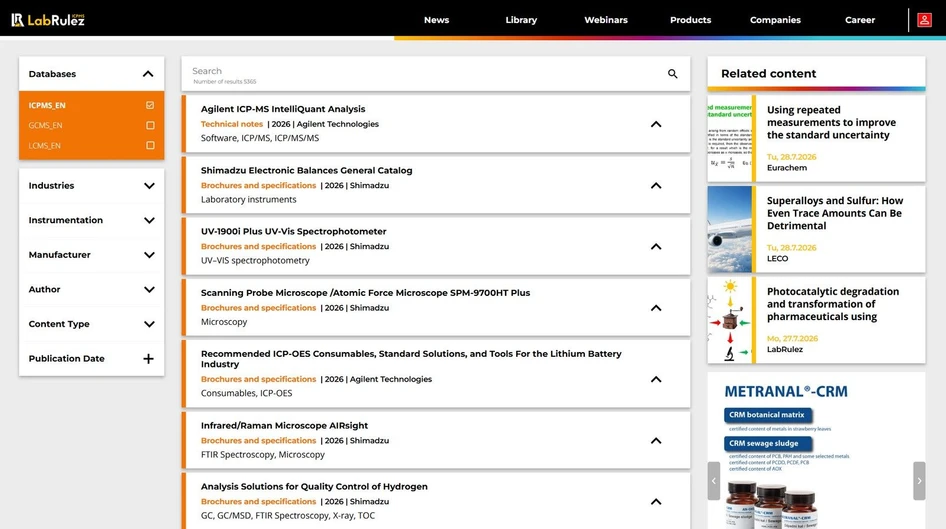Collapse Recommended ICP-OES Consumables entry
Image resolution: width=946 pixels, height=529 pixels.
click(x=656, y=379)
